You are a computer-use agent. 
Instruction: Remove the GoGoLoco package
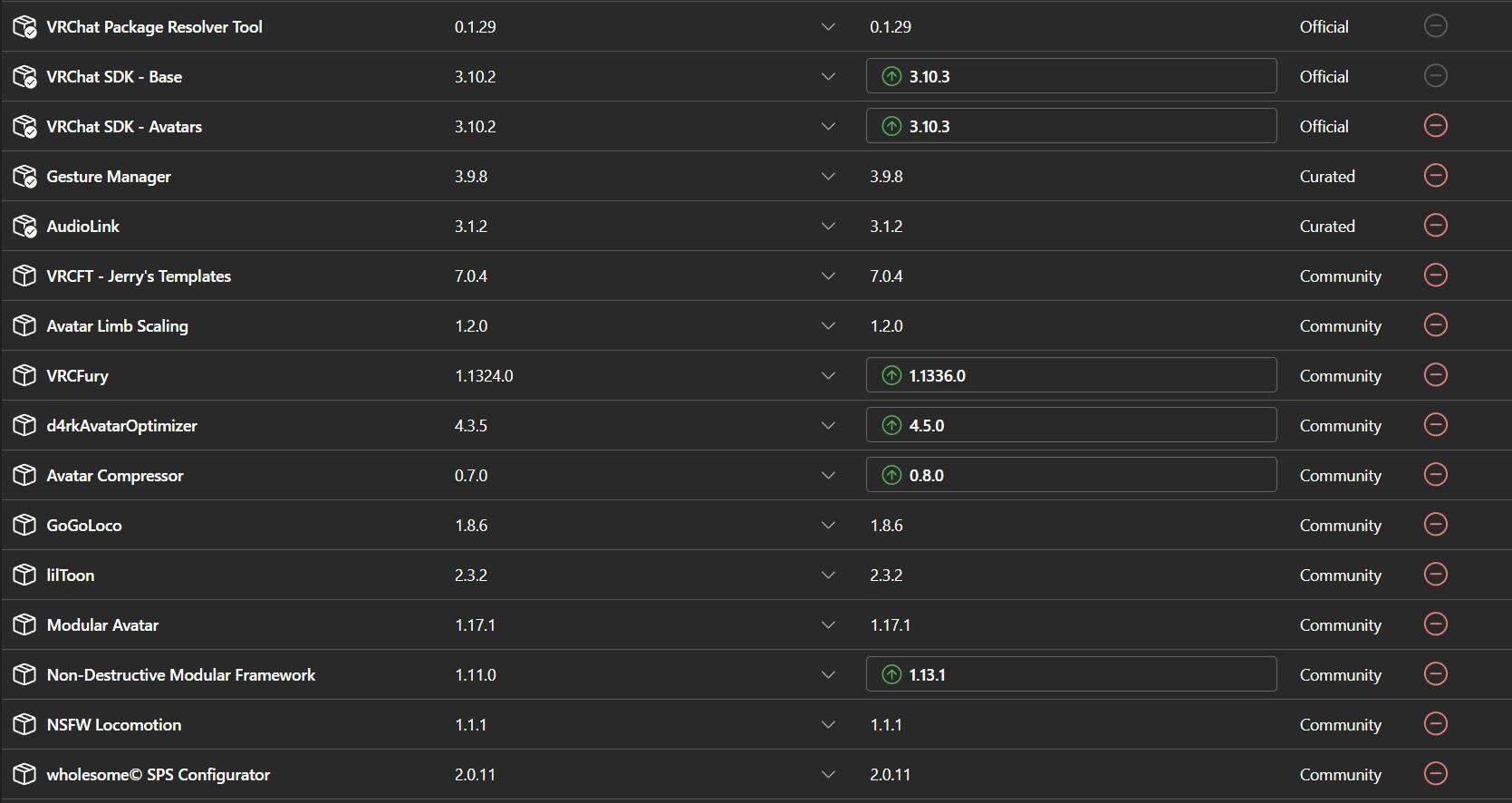coord(1435,524)
